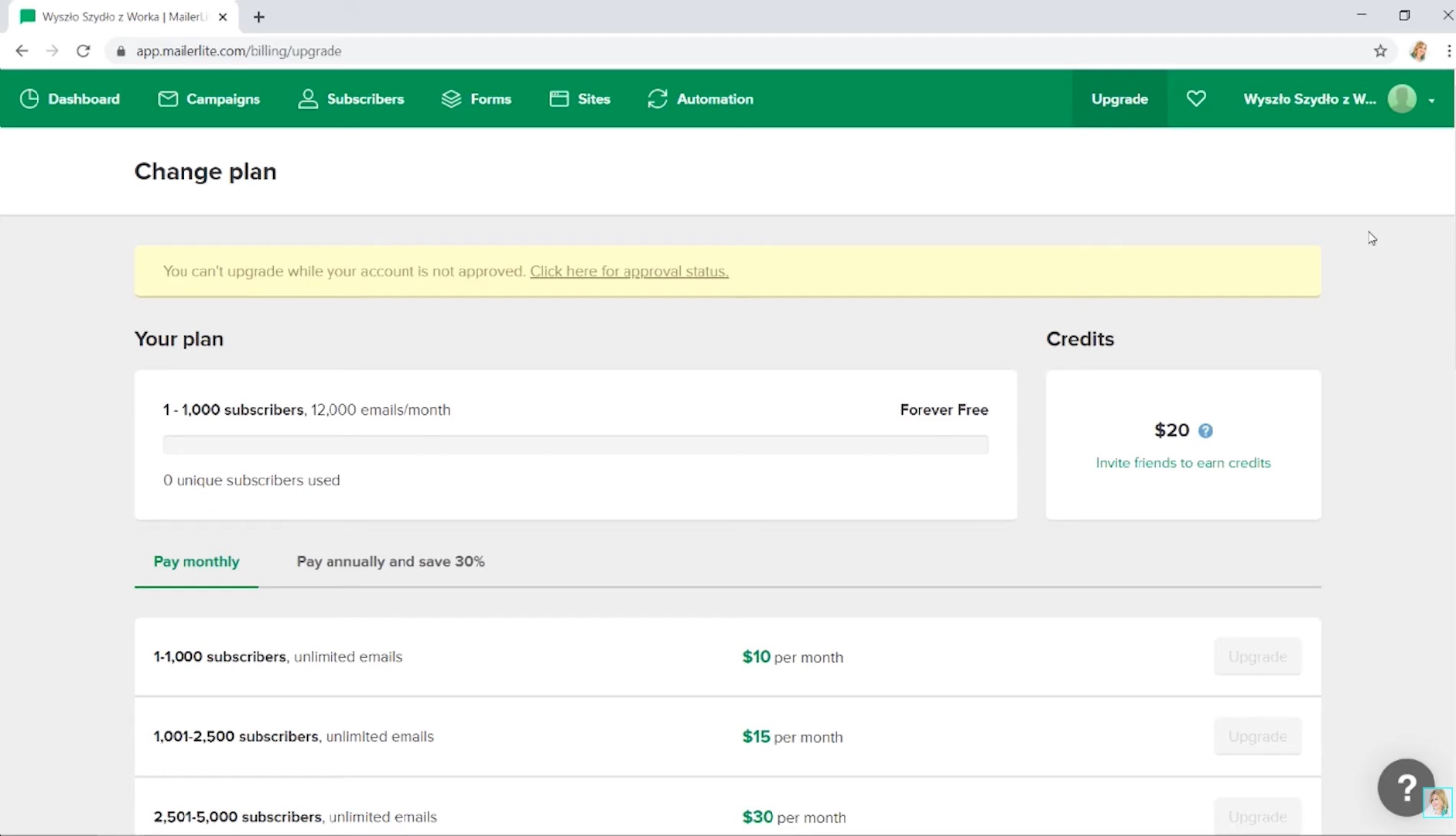1456x836 pixels.
Task: Navigate to Forms
Action: (477, 99)
